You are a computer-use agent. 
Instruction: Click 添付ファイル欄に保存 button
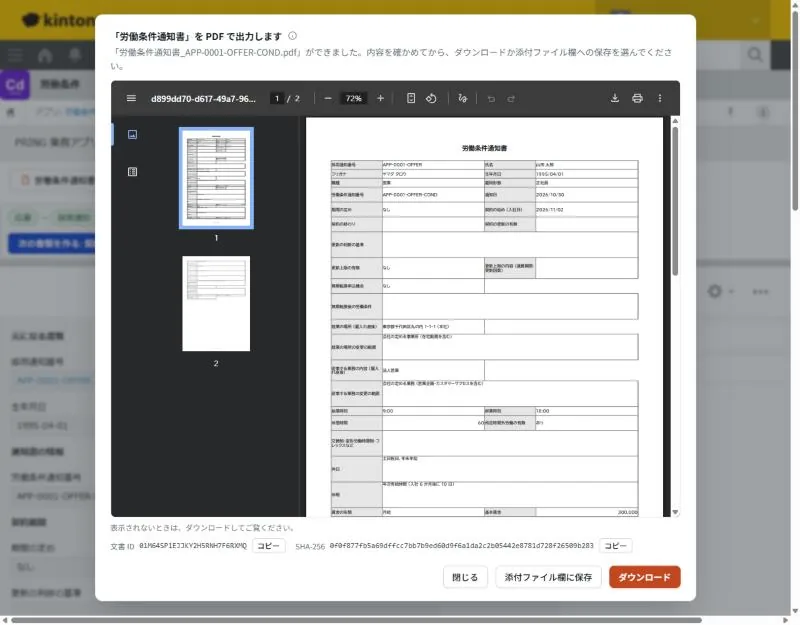[x=548, y=577]
